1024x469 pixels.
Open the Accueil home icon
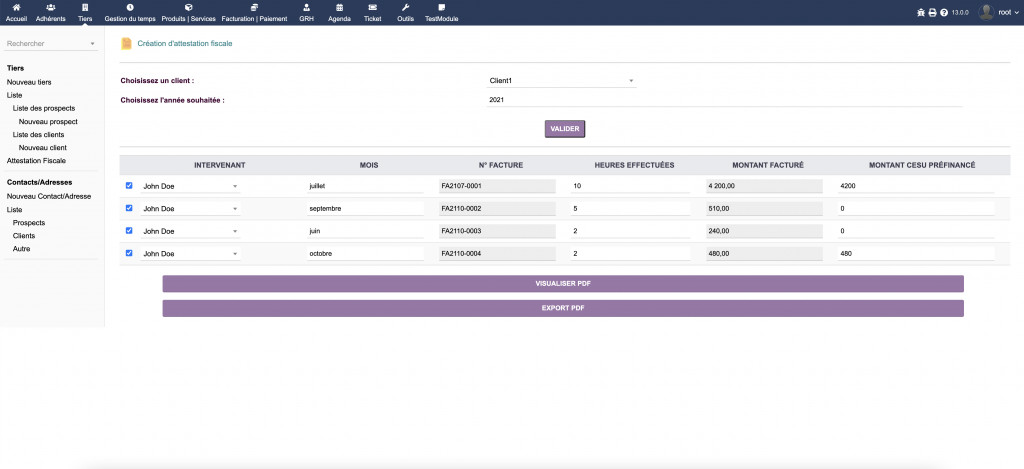pyautogui.click(x=16, y=8)
